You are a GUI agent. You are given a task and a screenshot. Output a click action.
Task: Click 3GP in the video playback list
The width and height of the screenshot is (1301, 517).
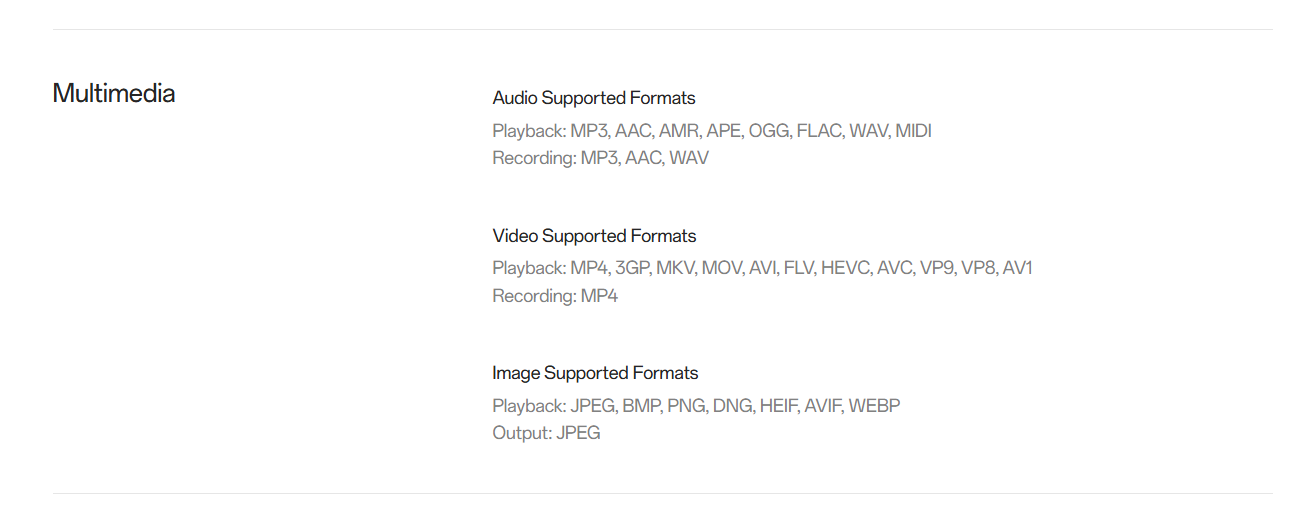click(x=630, y=268)
